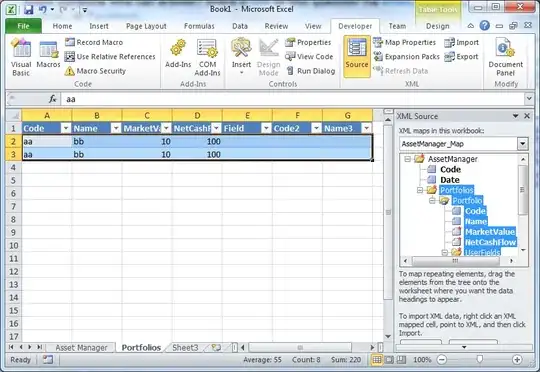Collapse the Portfolios tree node
The height and width of the screenshot is (372, 540).
click(419, 190)
